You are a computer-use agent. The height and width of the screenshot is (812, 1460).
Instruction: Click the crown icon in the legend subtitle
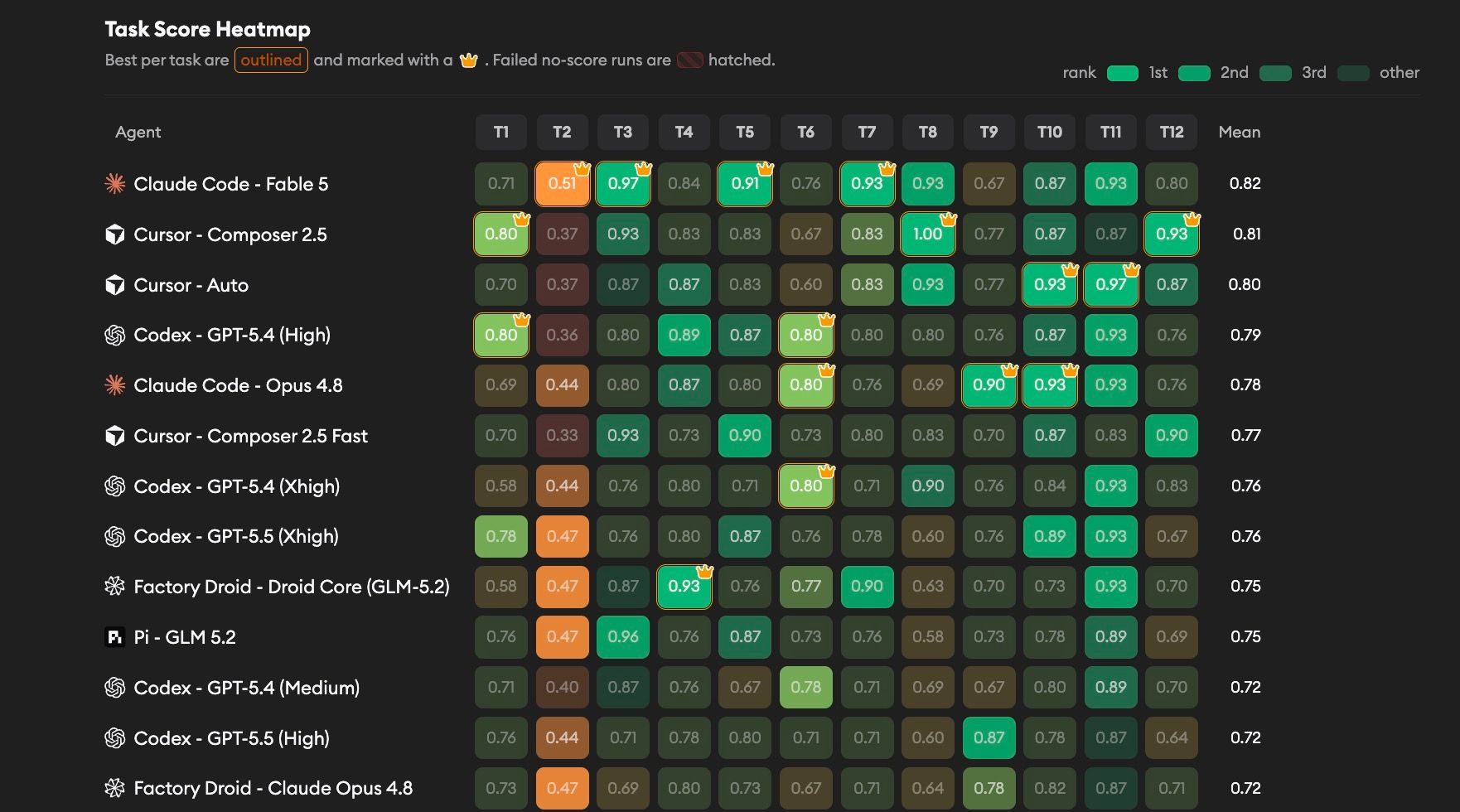pyautogui.click(x=469, y=60)
